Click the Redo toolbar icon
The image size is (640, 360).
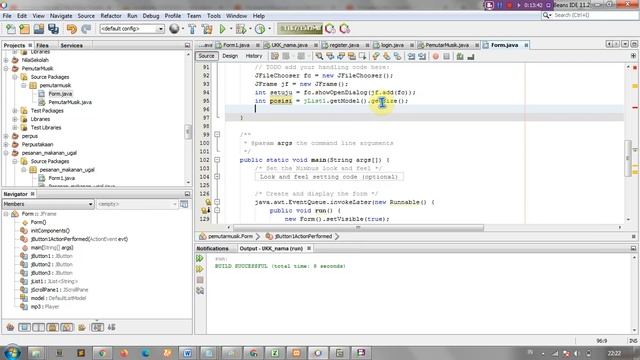point(86,29)
